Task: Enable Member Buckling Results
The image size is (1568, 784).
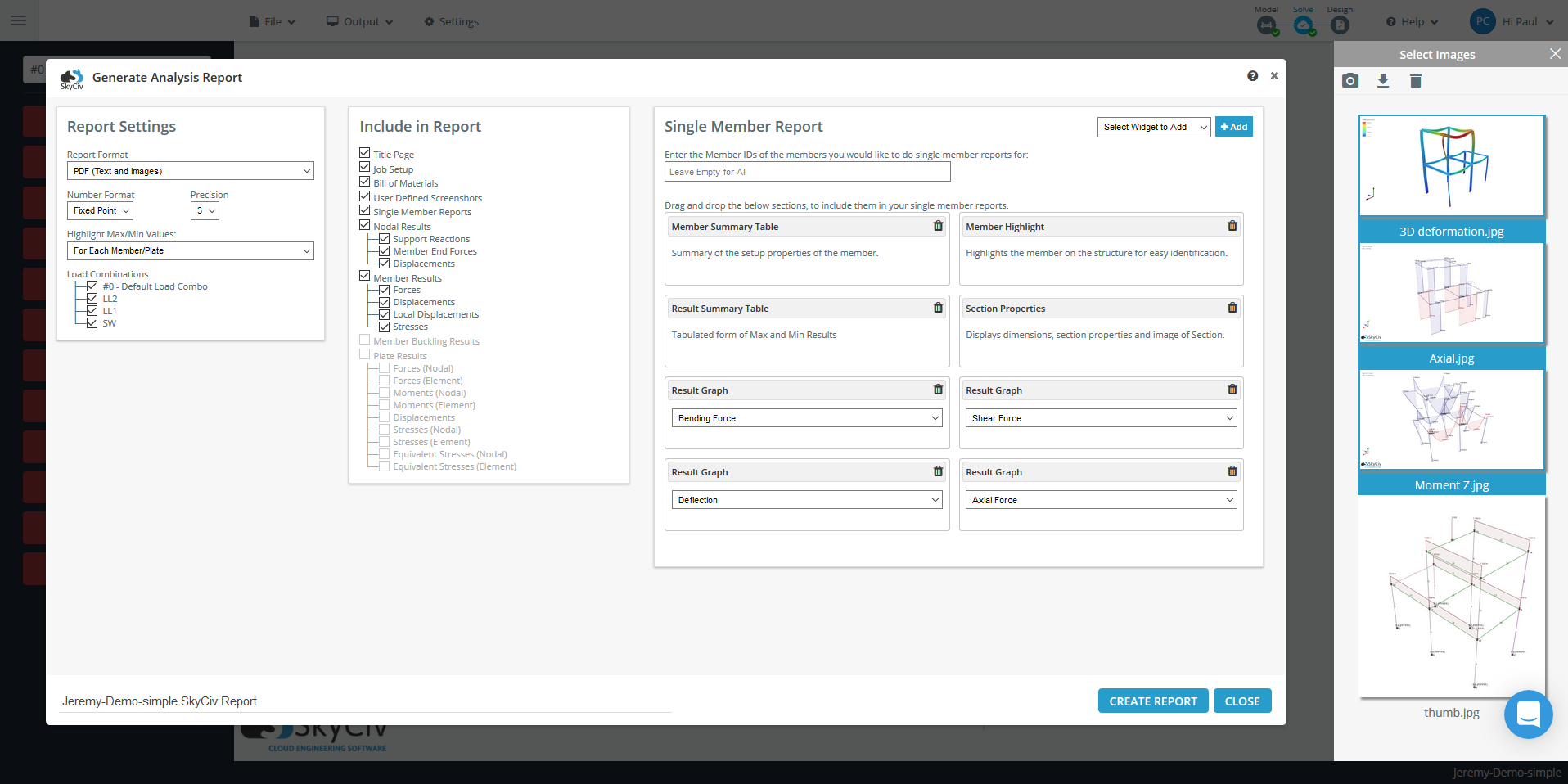Action: [363, 340]
